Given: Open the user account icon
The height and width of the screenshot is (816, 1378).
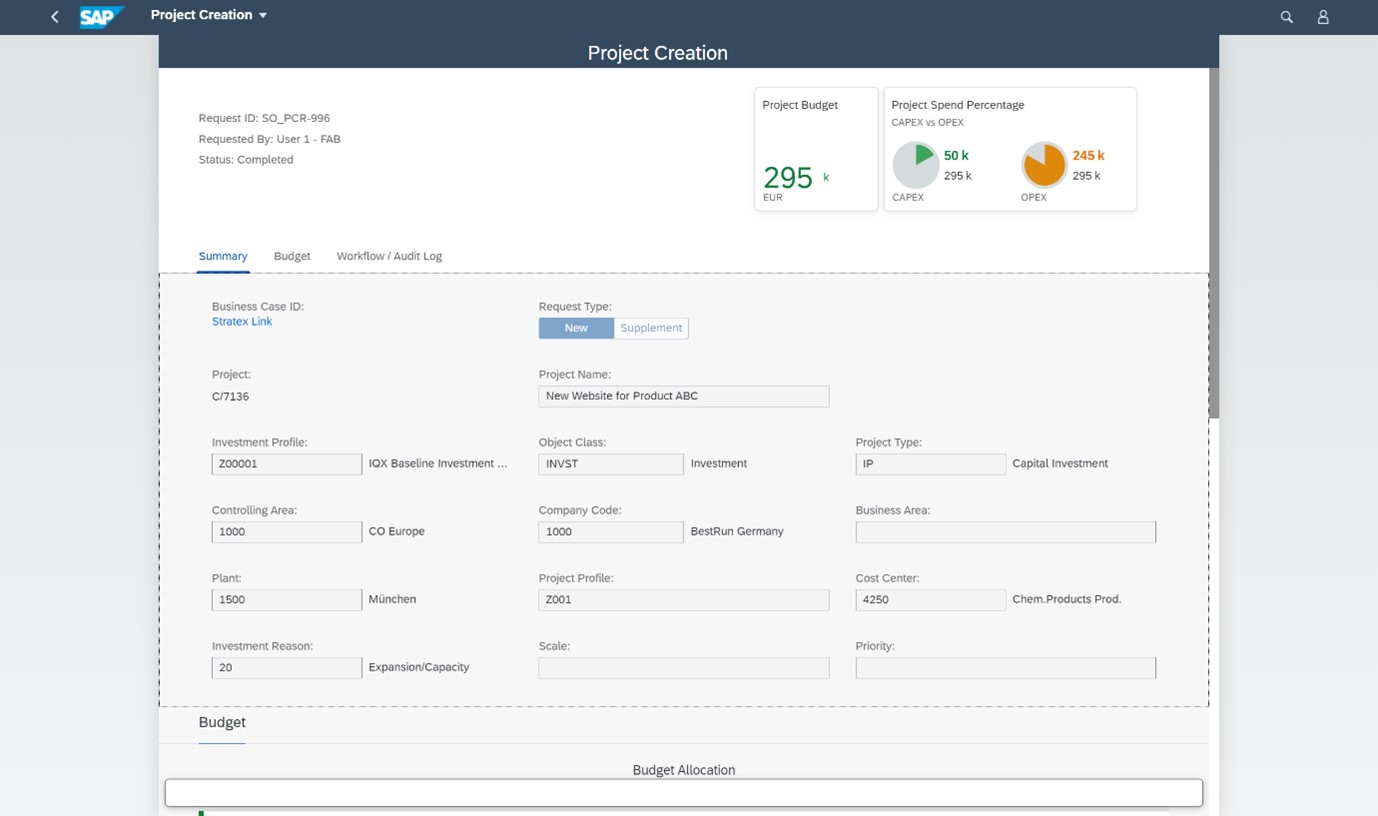Looking at the screenshot, I should (x=1323, y=16).
